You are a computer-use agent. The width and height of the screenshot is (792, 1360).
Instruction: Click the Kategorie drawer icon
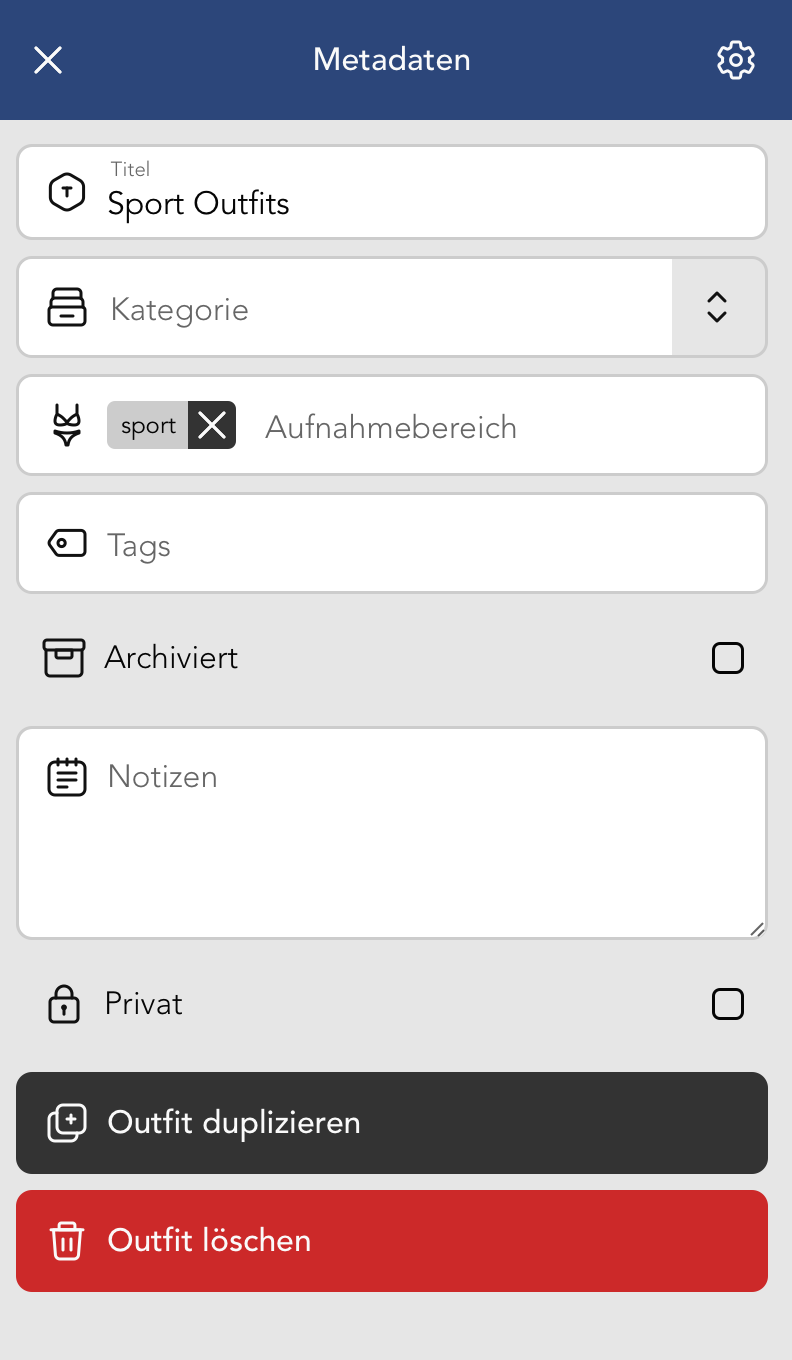tap(67, 307)
